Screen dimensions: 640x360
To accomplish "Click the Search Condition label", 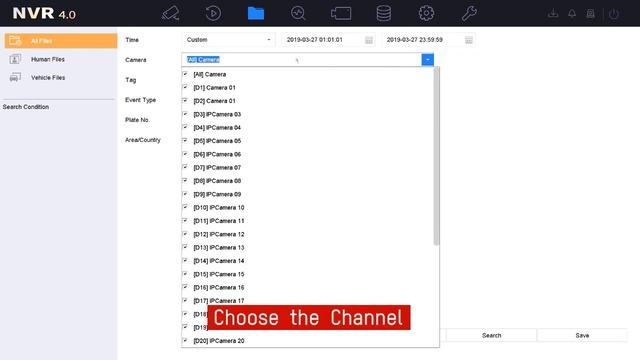I will 26,107.
